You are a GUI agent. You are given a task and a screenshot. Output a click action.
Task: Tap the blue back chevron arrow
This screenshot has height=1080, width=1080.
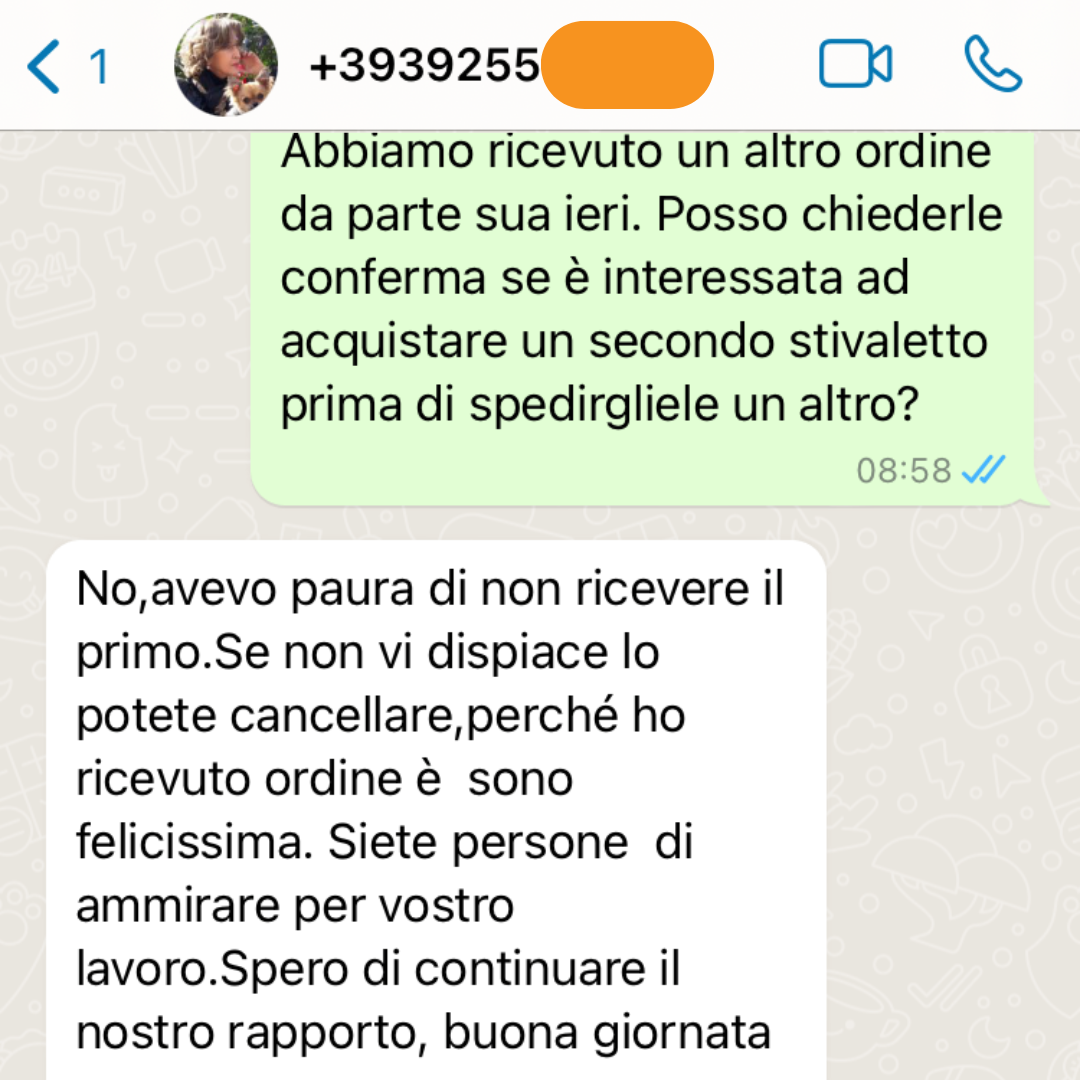coord(43,66)
